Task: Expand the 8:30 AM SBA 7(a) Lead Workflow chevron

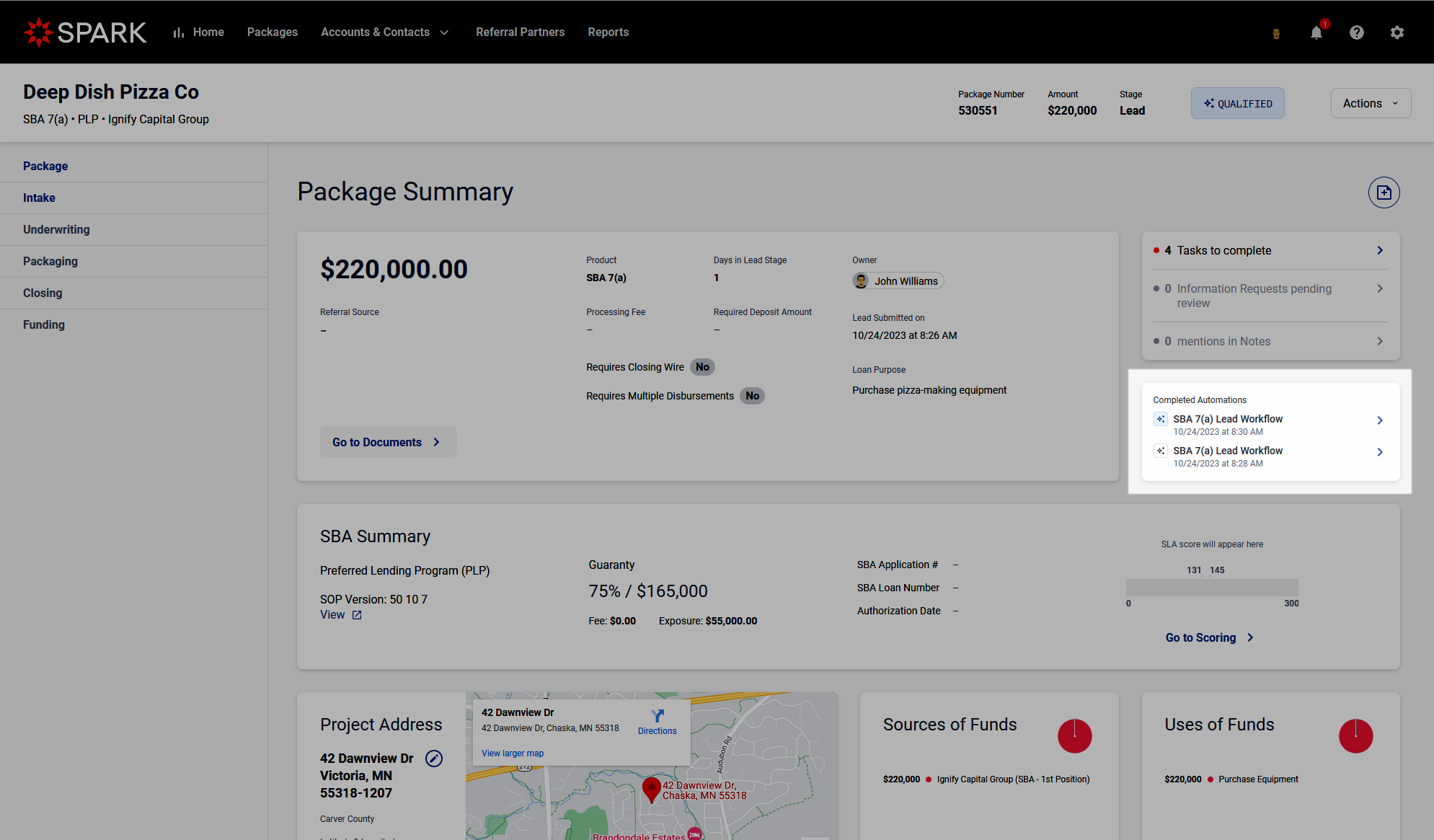Action: tap(1380, 420)
